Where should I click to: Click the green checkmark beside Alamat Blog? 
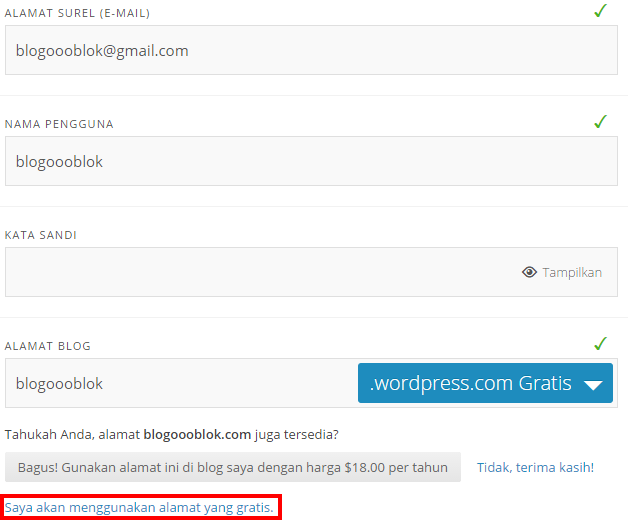point(600,343)
